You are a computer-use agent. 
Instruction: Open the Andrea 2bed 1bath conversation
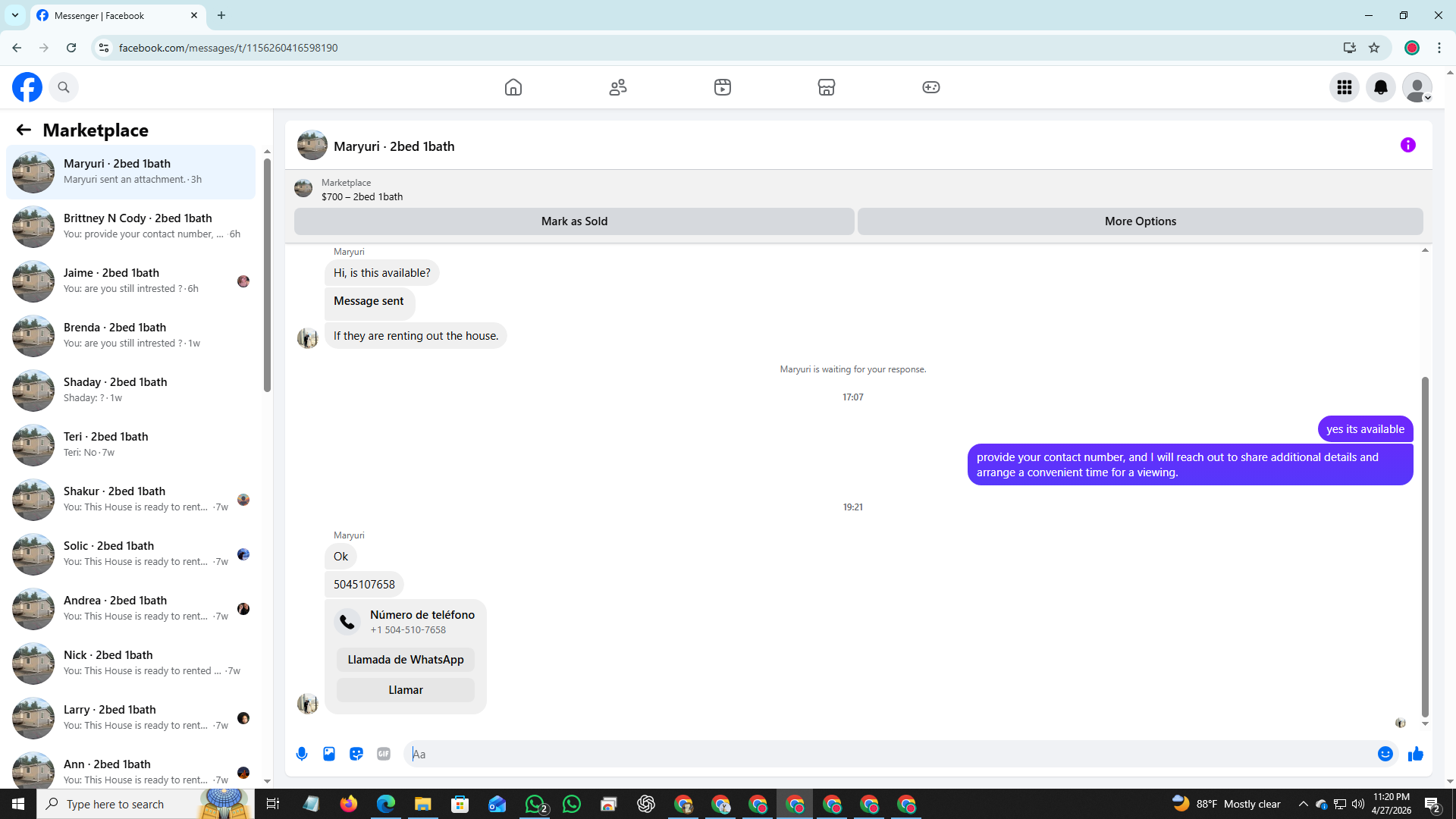point(130,609)
